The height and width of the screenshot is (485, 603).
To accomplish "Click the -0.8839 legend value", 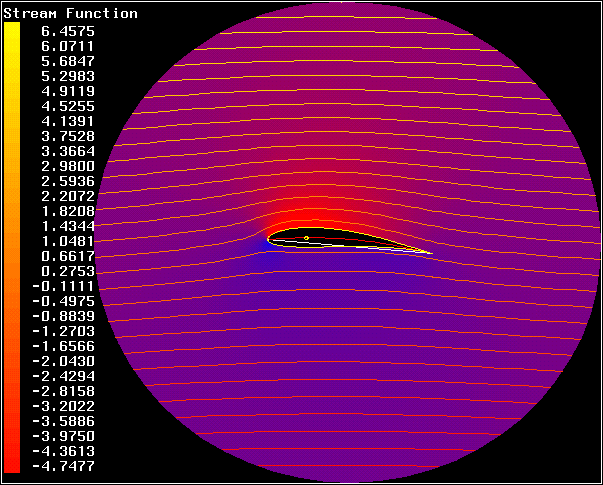I will (63, 316).
